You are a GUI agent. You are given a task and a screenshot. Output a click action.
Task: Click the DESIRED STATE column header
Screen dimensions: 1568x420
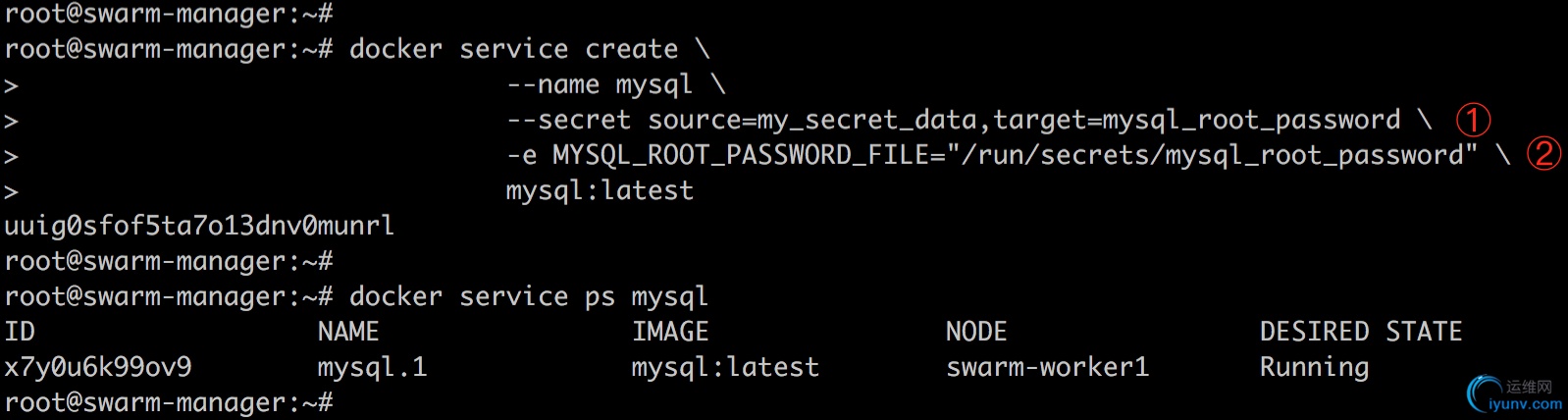[1361, 332]
